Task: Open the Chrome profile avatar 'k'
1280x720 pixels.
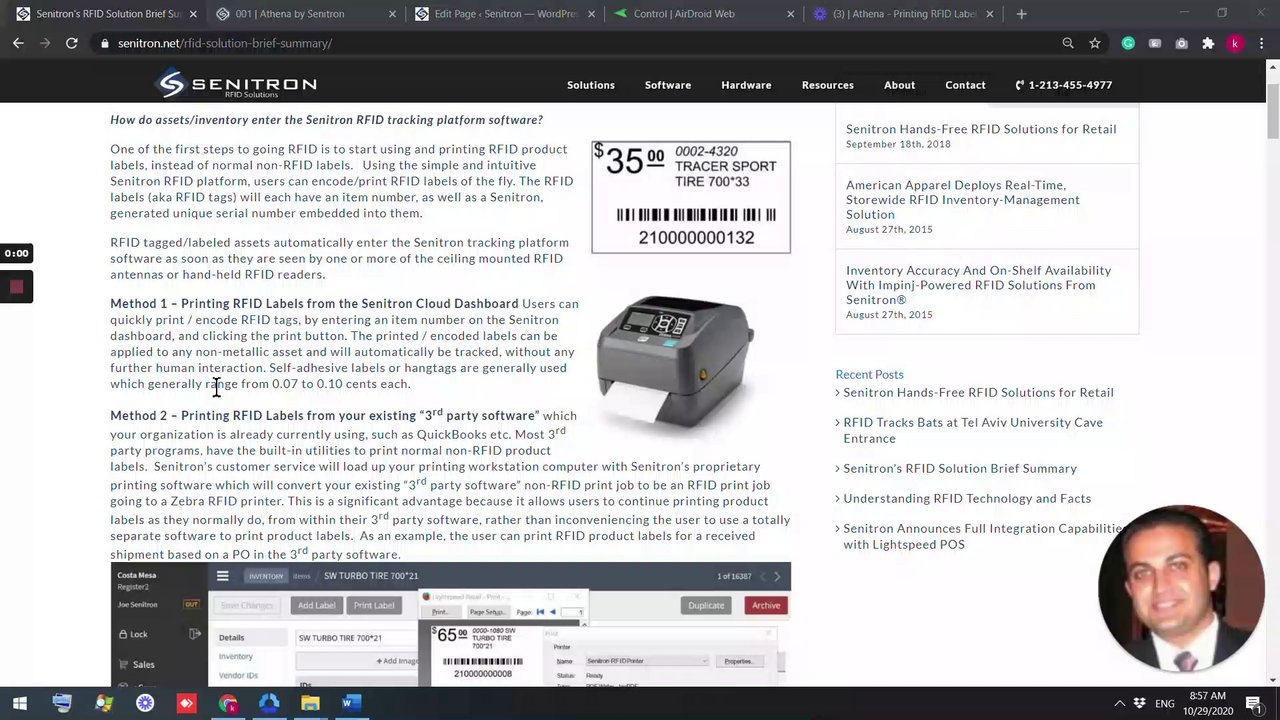Action: coord(1235,43)
